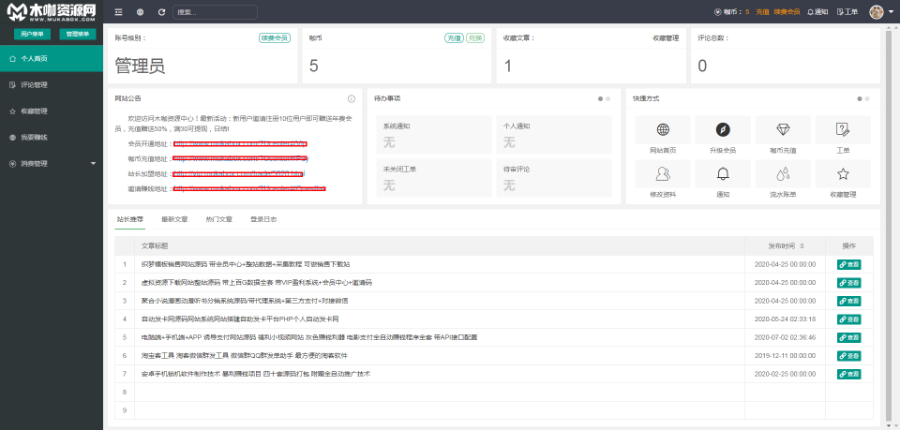
Task: Switch 待办事项 carousel to second dot
Action: click(x=609, y=99)
